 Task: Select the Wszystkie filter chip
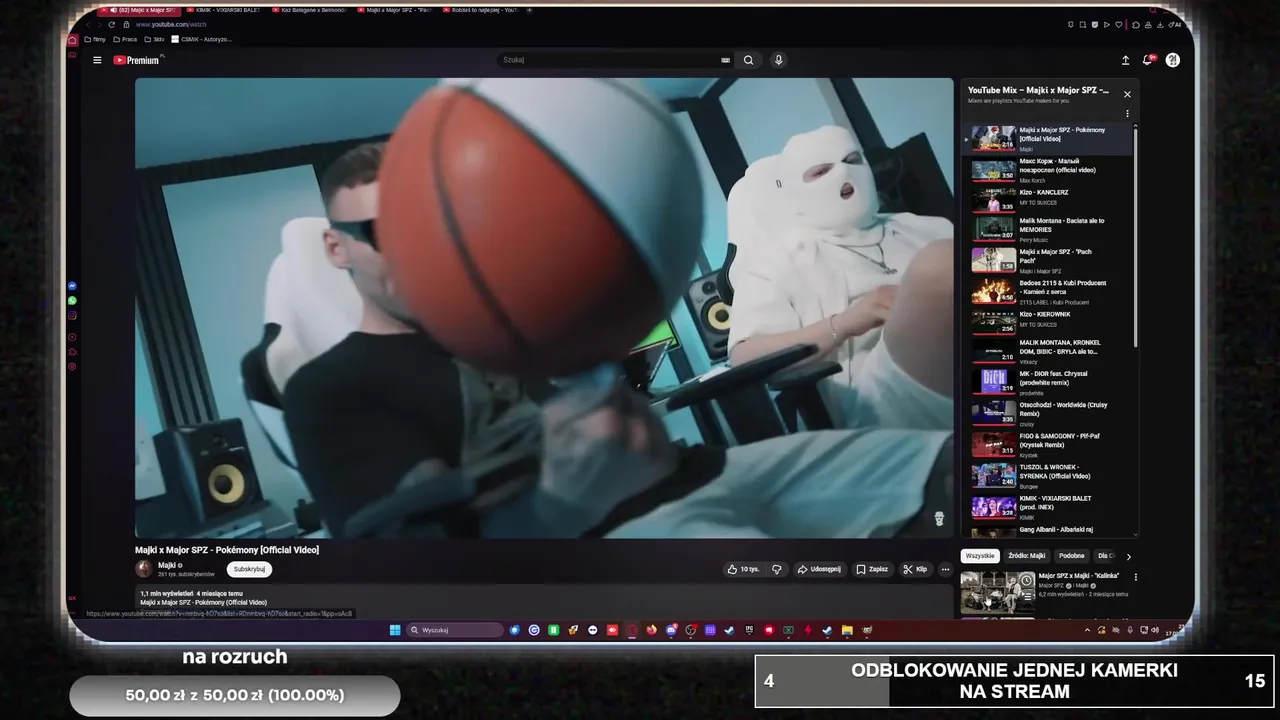coord(980,556)
